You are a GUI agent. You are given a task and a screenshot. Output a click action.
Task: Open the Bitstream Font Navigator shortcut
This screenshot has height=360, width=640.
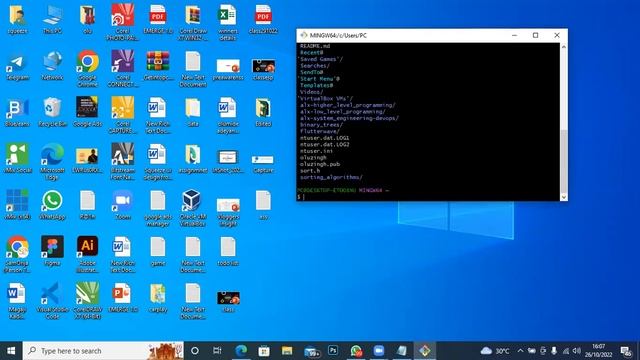click(x=122, y=162)
